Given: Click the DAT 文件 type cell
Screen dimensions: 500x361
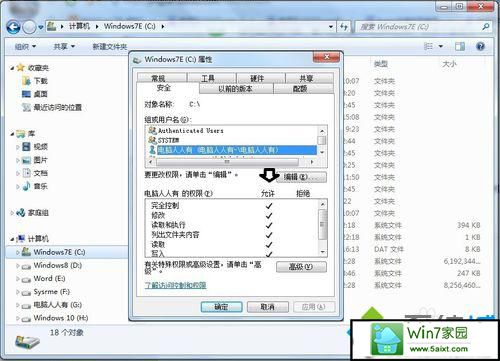Looking at the screenshot, I should 389,249.
